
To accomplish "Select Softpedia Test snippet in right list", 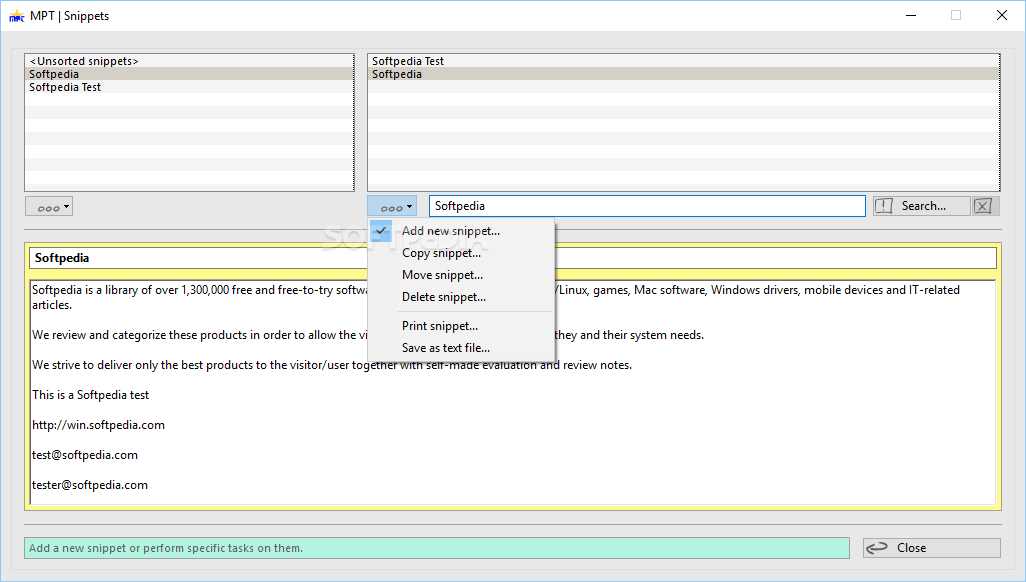I will pyautogui.click(x=684, y=61).
